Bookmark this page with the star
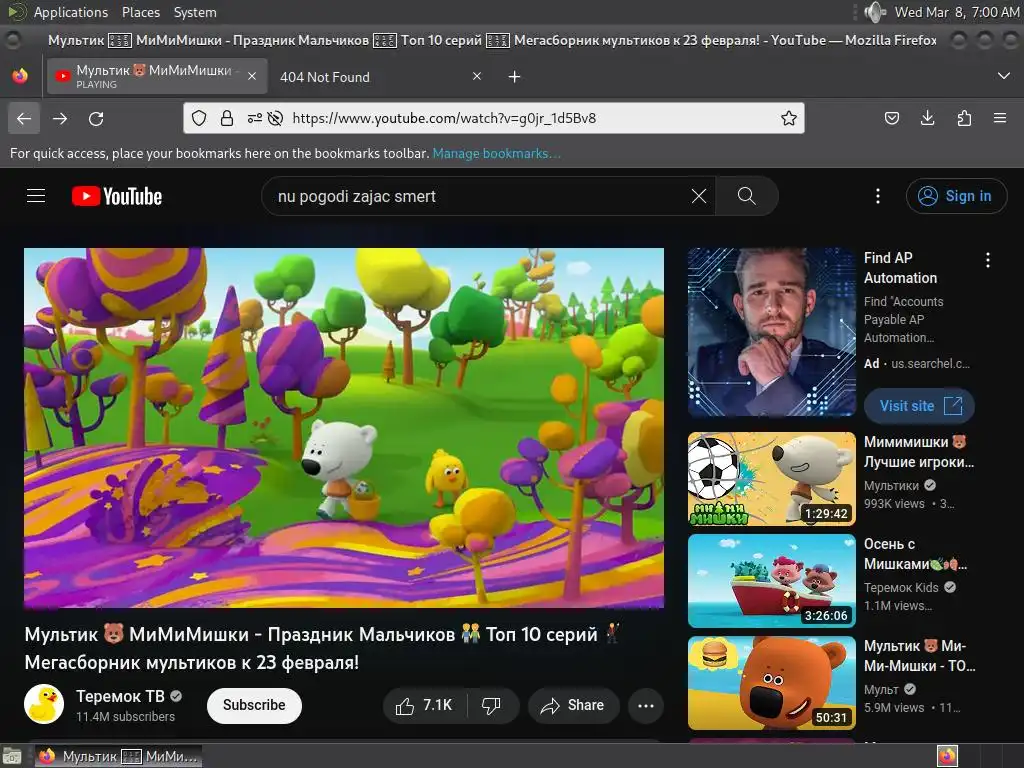1024x768 pixels. click(789, 118)
